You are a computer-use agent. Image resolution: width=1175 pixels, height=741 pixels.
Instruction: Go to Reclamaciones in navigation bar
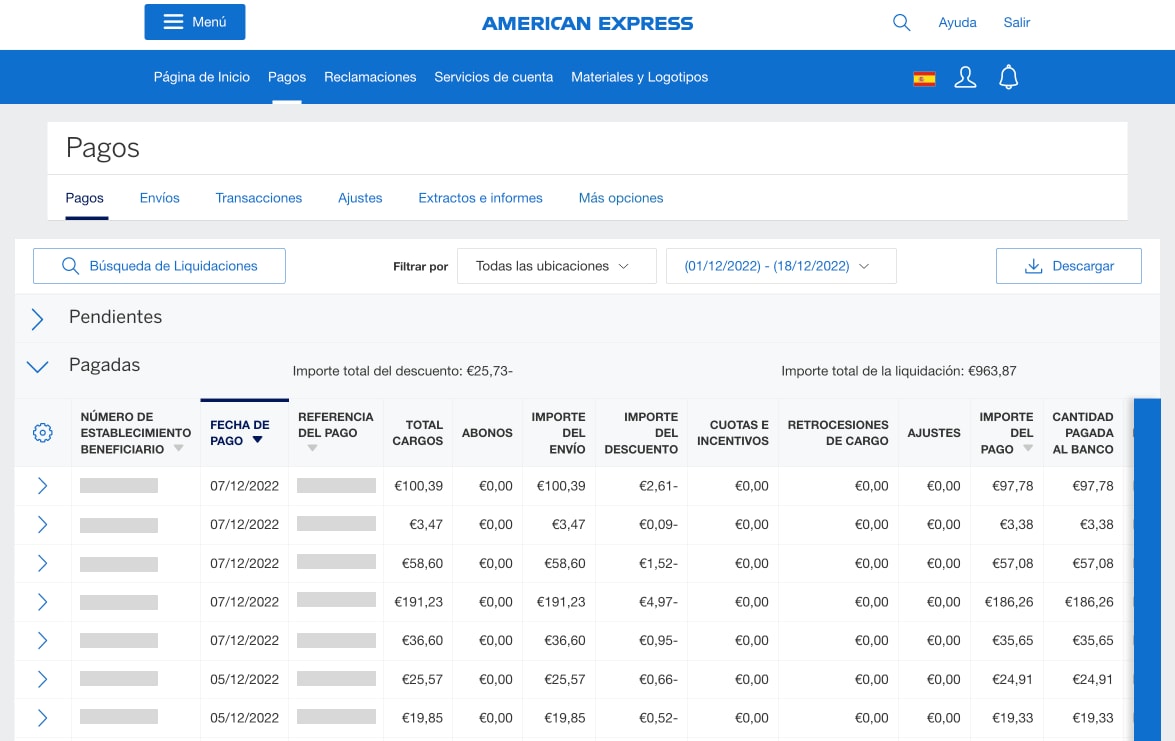(x=370, y=77)
